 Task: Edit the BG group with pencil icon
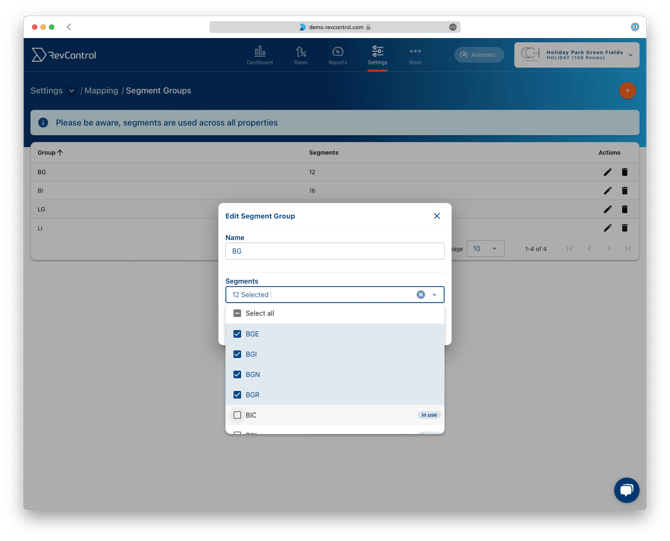pos(607,172)
